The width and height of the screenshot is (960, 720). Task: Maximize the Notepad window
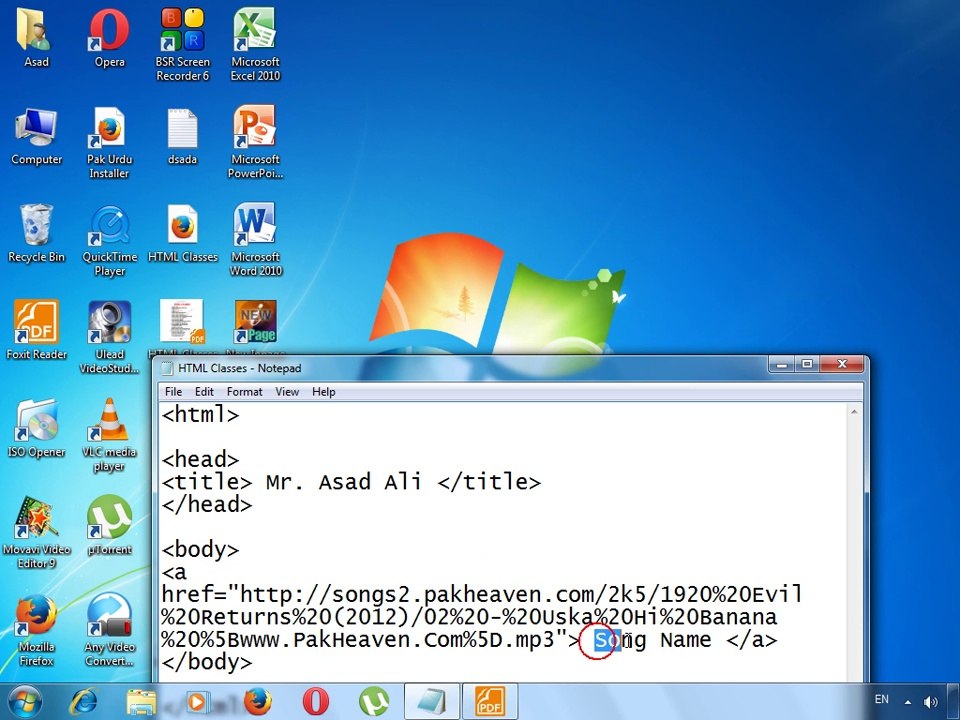[807, 365]
